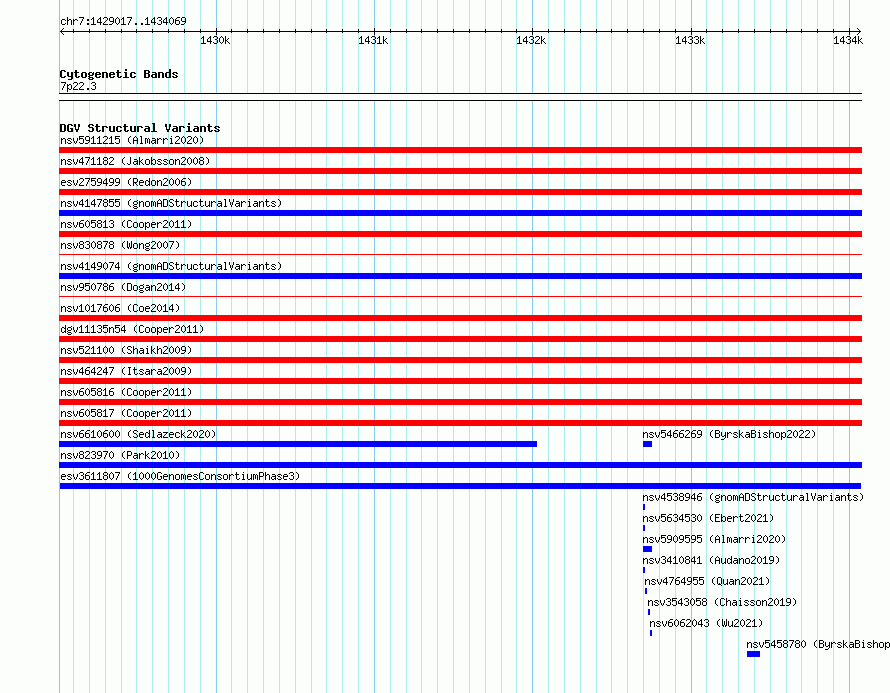The image size is (890, 693).
Task: Click the chr7:1429017..1434069 coordinates label
Action: tap(123, 21)
